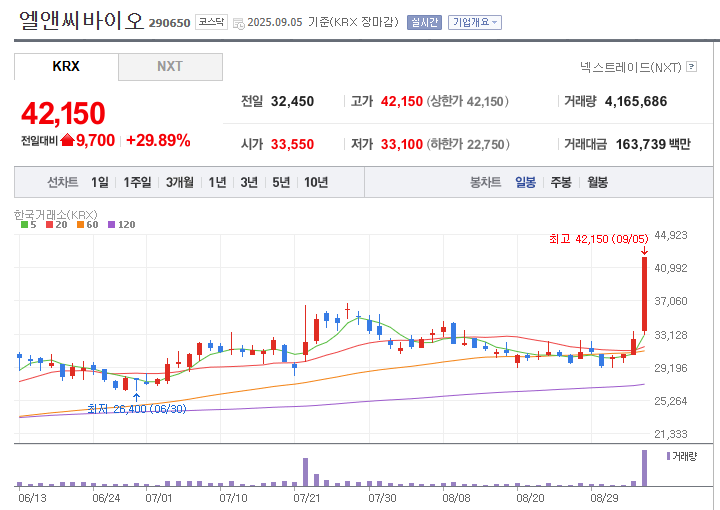Show the 3개월 line chart
The width and height of the screenshot is (720, 510).
pyautogui.click(x=180, y=182)
